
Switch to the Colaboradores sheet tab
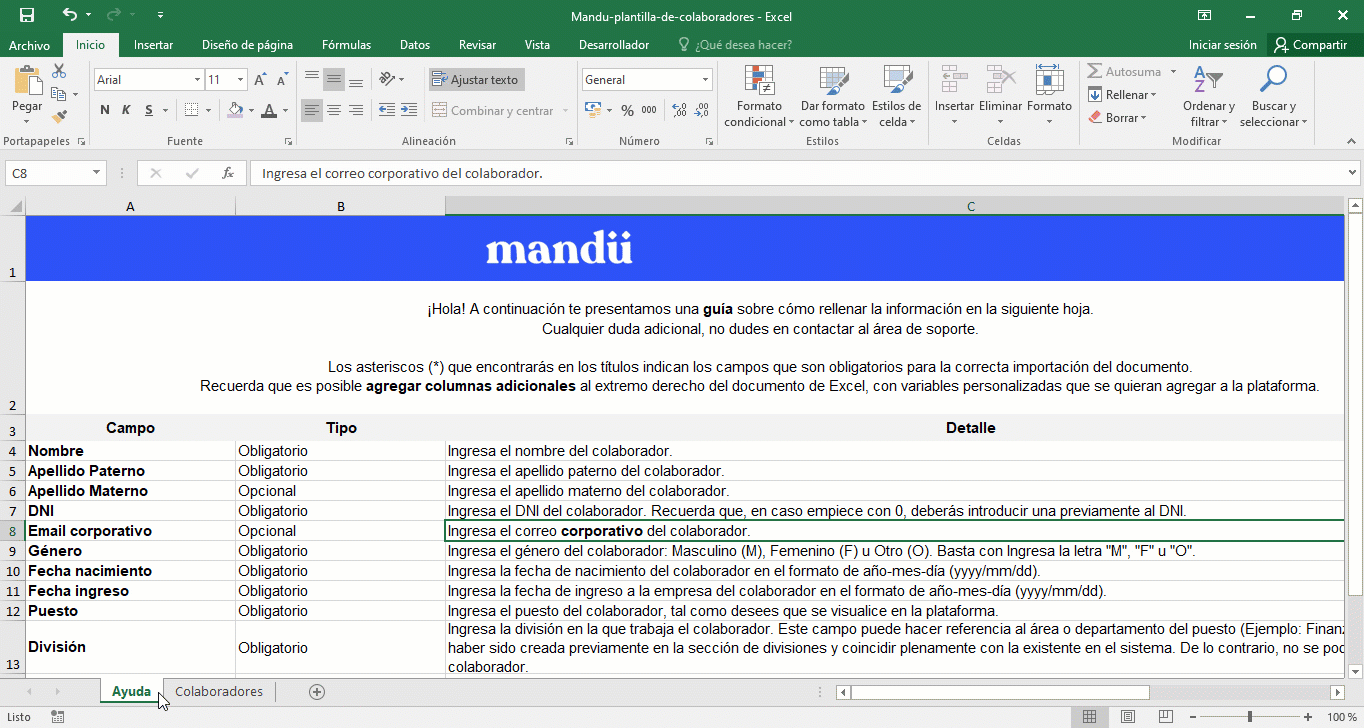pyautogui.click(x=219, y=692)
